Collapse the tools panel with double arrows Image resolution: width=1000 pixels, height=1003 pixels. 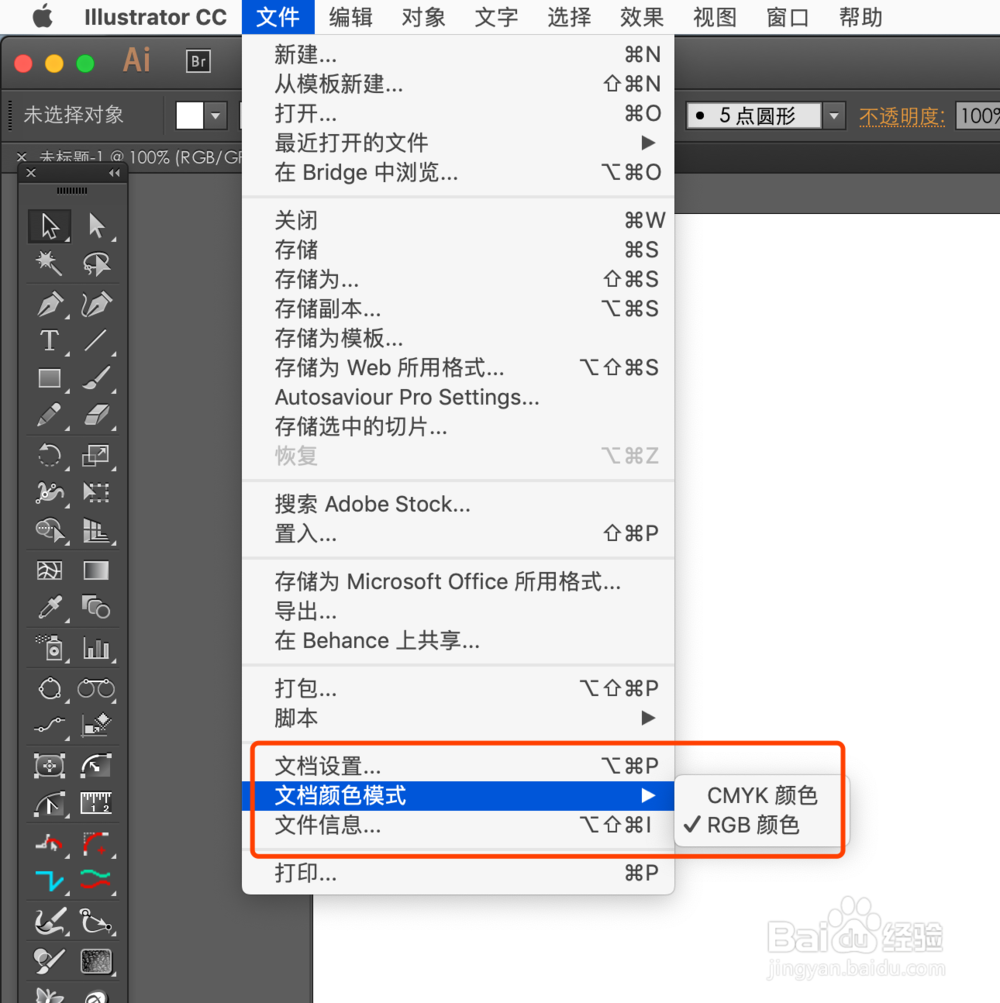[115, 173]
